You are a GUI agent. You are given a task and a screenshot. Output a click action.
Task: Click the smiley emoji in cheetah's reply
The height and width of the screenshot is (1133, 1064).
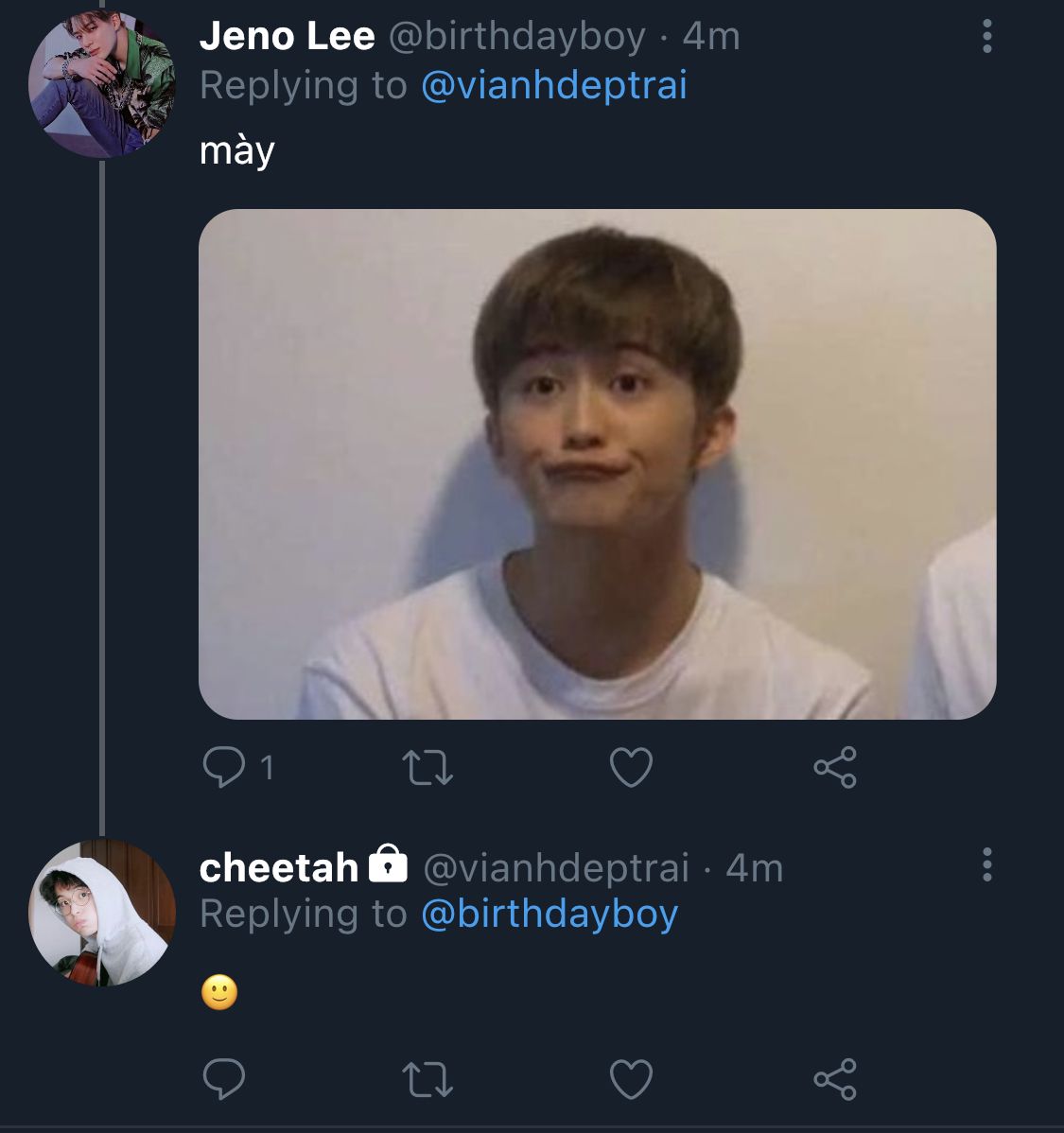(x=219, y=993)
